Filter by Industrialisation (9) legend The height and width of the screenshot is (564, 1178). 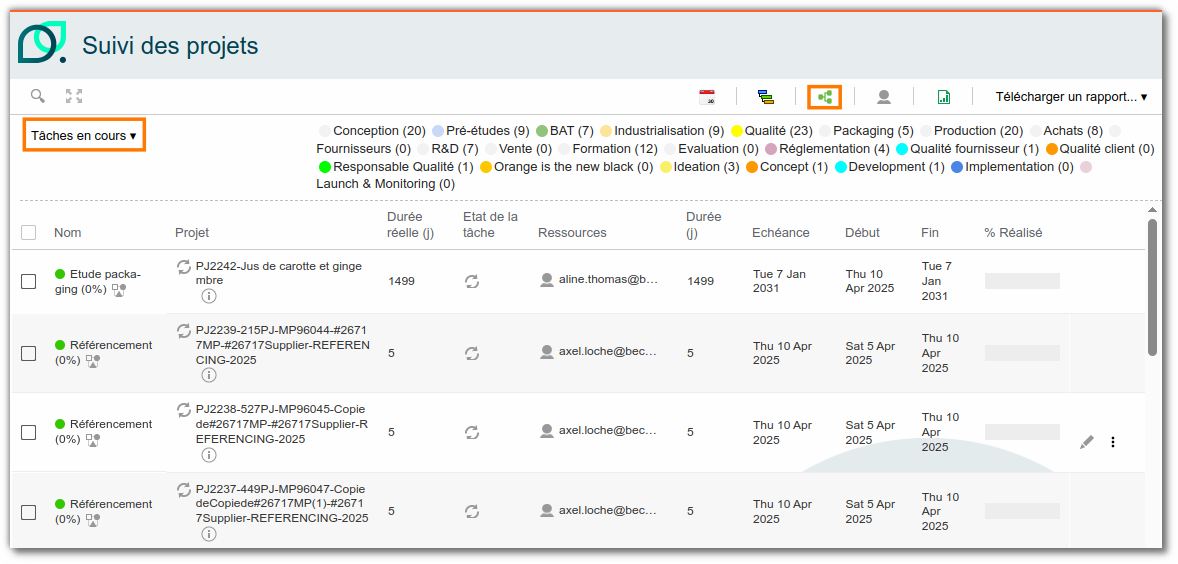point(662,131)
